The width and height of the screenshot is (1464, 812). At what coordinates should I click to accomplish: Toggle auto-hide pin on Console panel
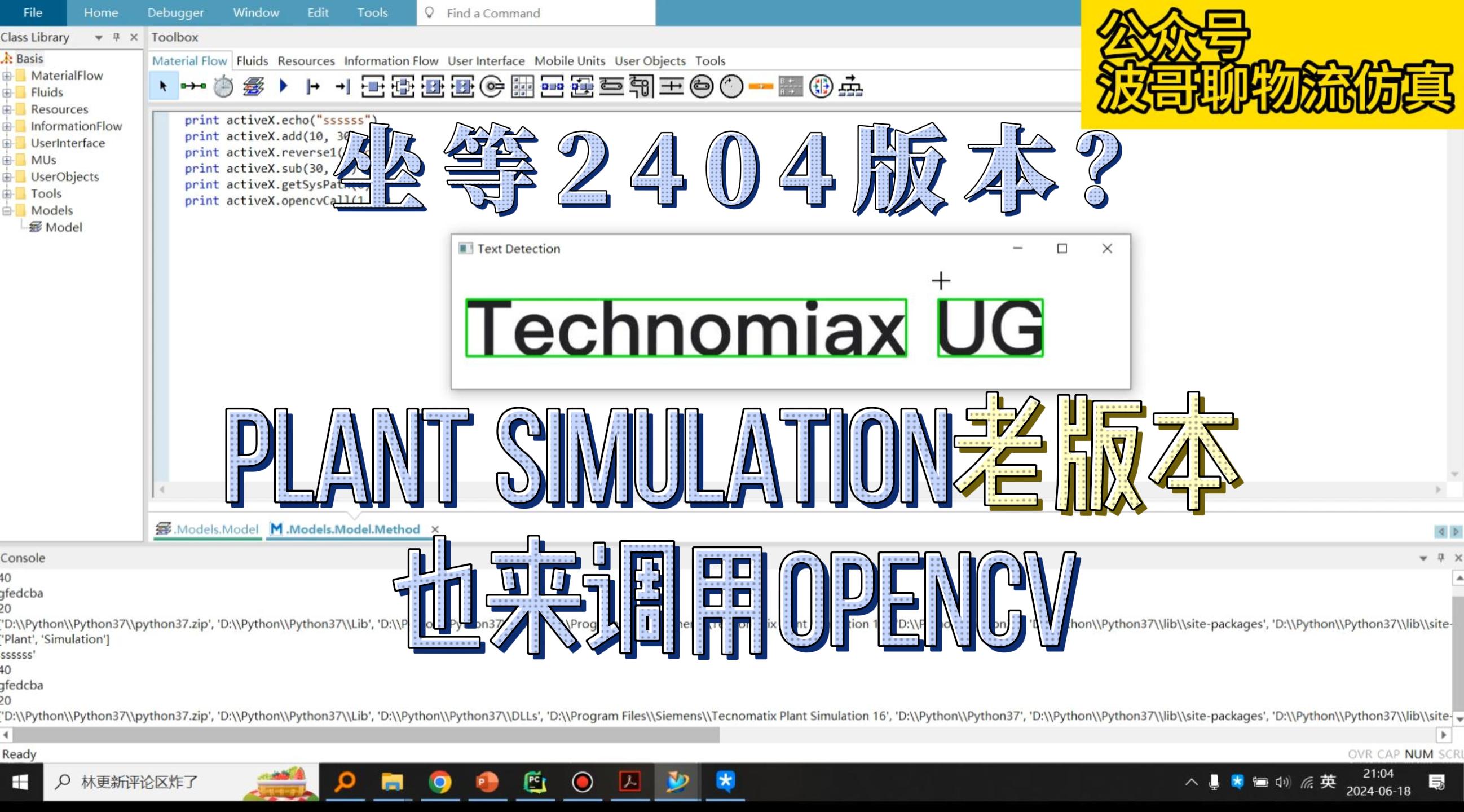[1441, 558]
